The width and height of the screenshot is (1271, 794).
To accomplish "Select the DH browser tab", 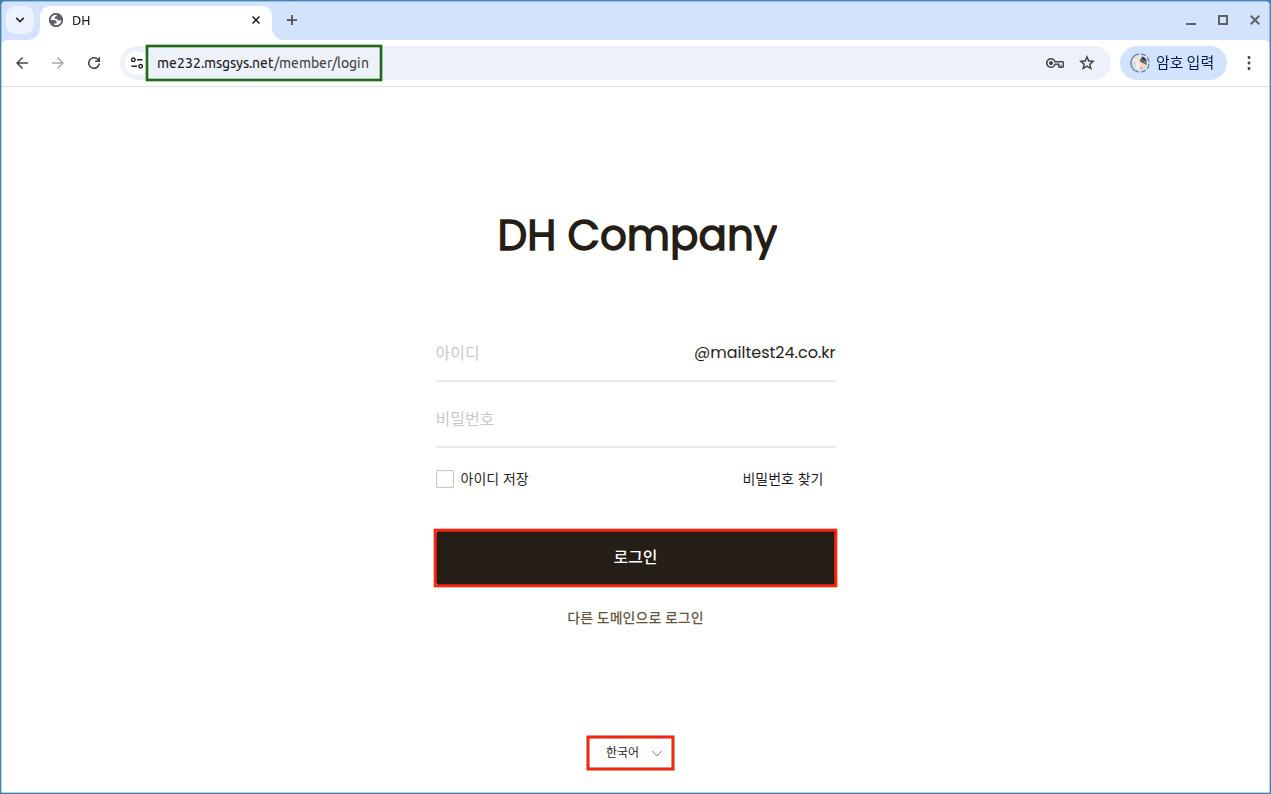I will pyautogui.click(x=150, y=20).
